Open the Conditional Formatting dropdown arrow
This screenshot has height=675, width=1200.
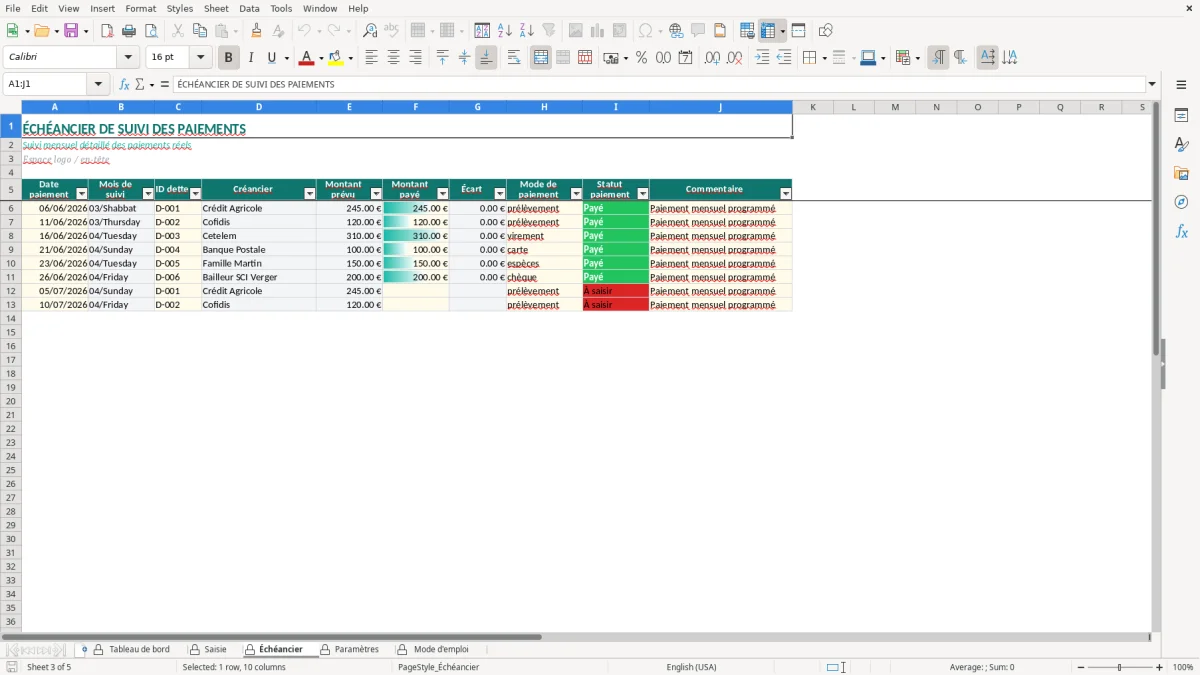917,58
